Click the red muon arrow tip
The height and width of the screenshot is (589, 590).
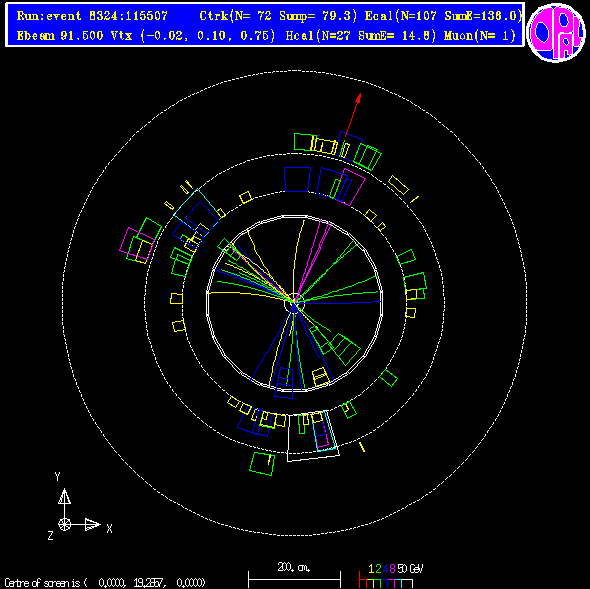(359, 96)
